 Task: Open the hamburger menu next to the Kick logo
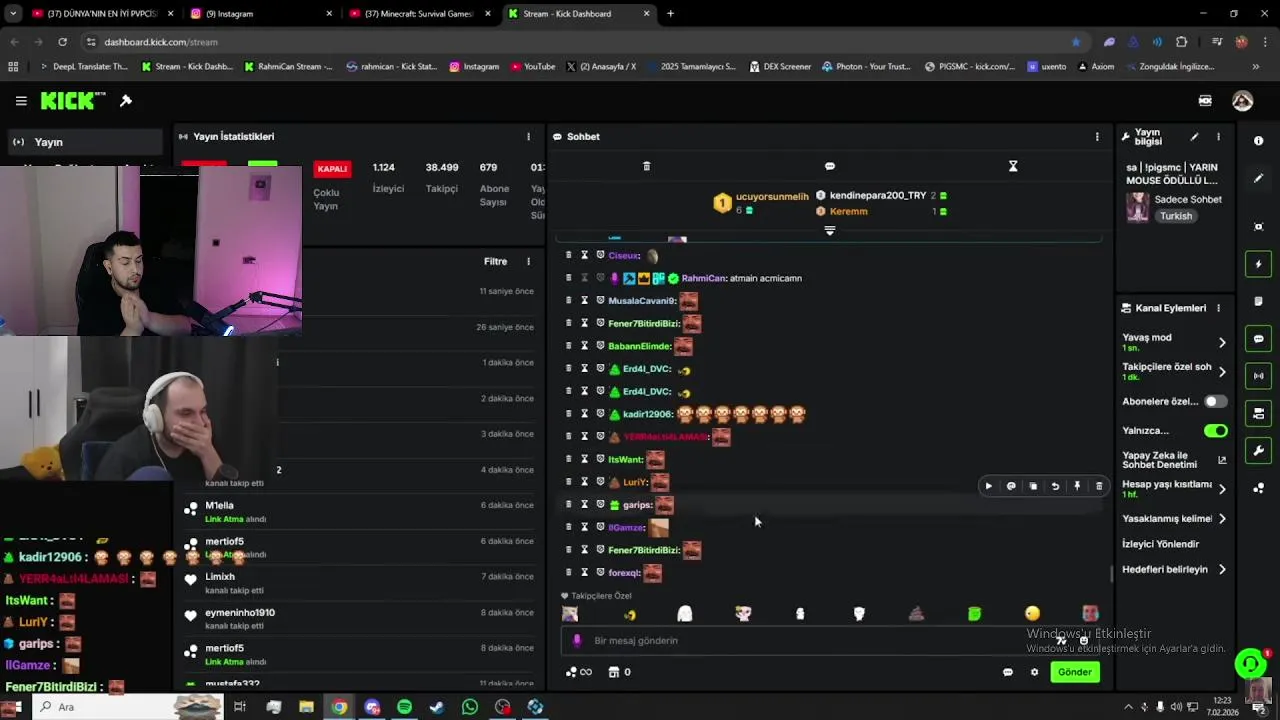pos(21,101)
